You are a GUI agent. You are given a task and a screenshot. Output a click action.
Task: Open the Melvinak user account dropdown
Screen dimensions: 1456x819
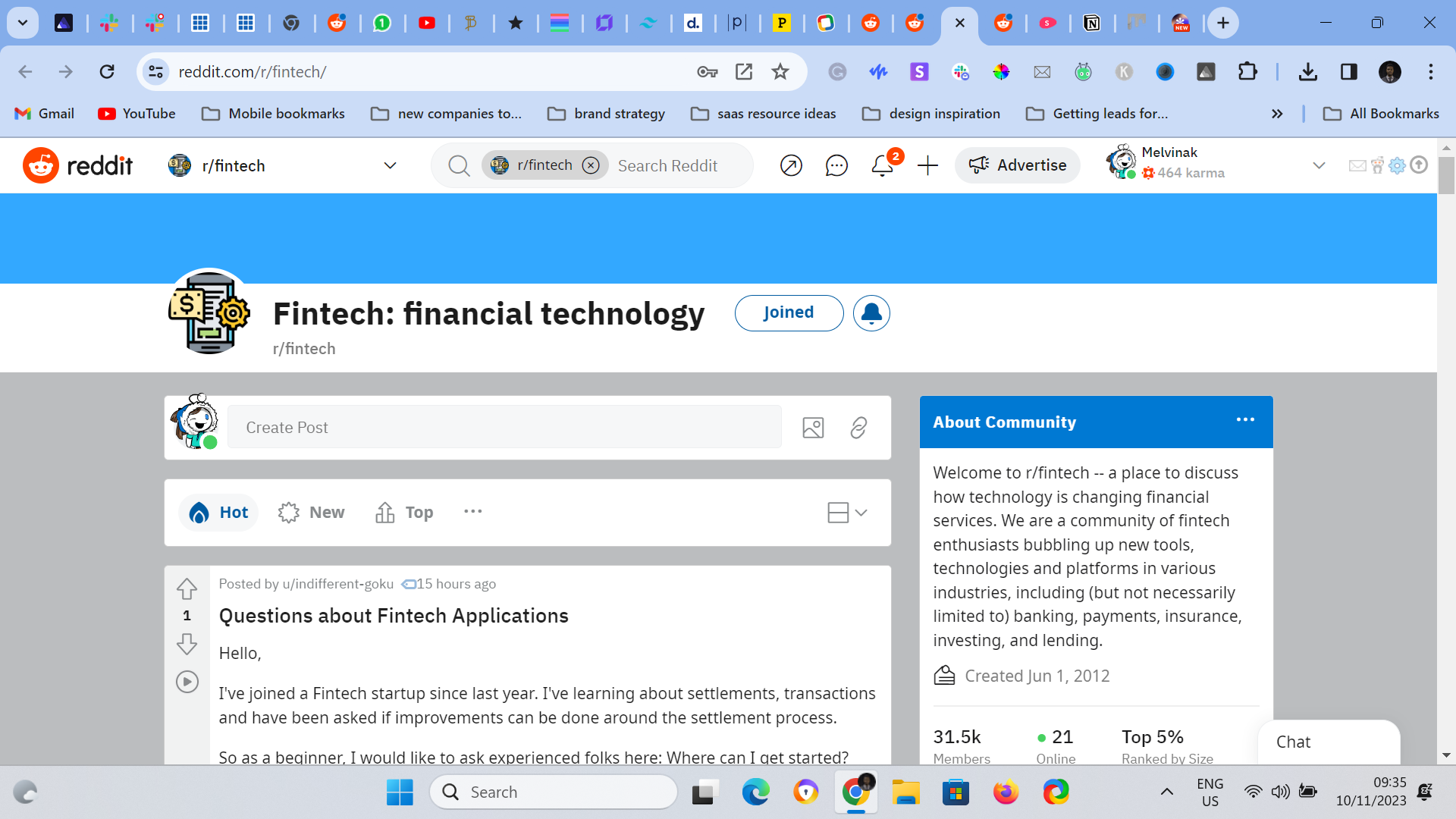coord(1319,165)
